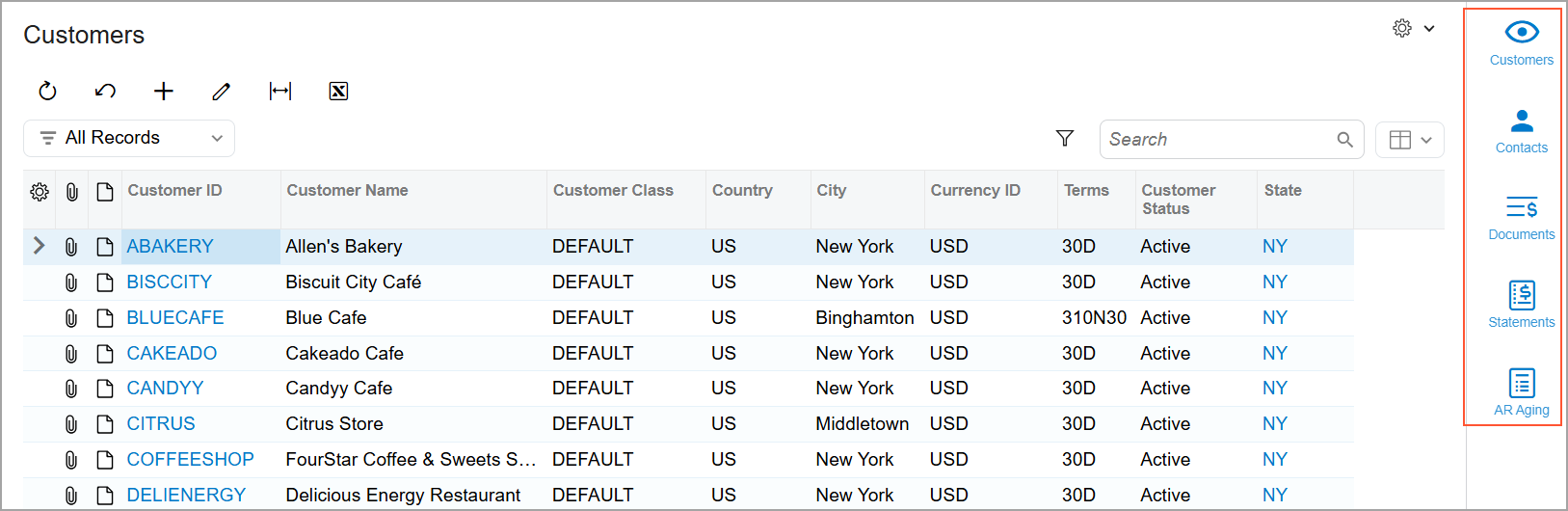Screen dimensions: 1568x511
Task: Click the pencil Edit icon
Action: (x=222, y=92)
